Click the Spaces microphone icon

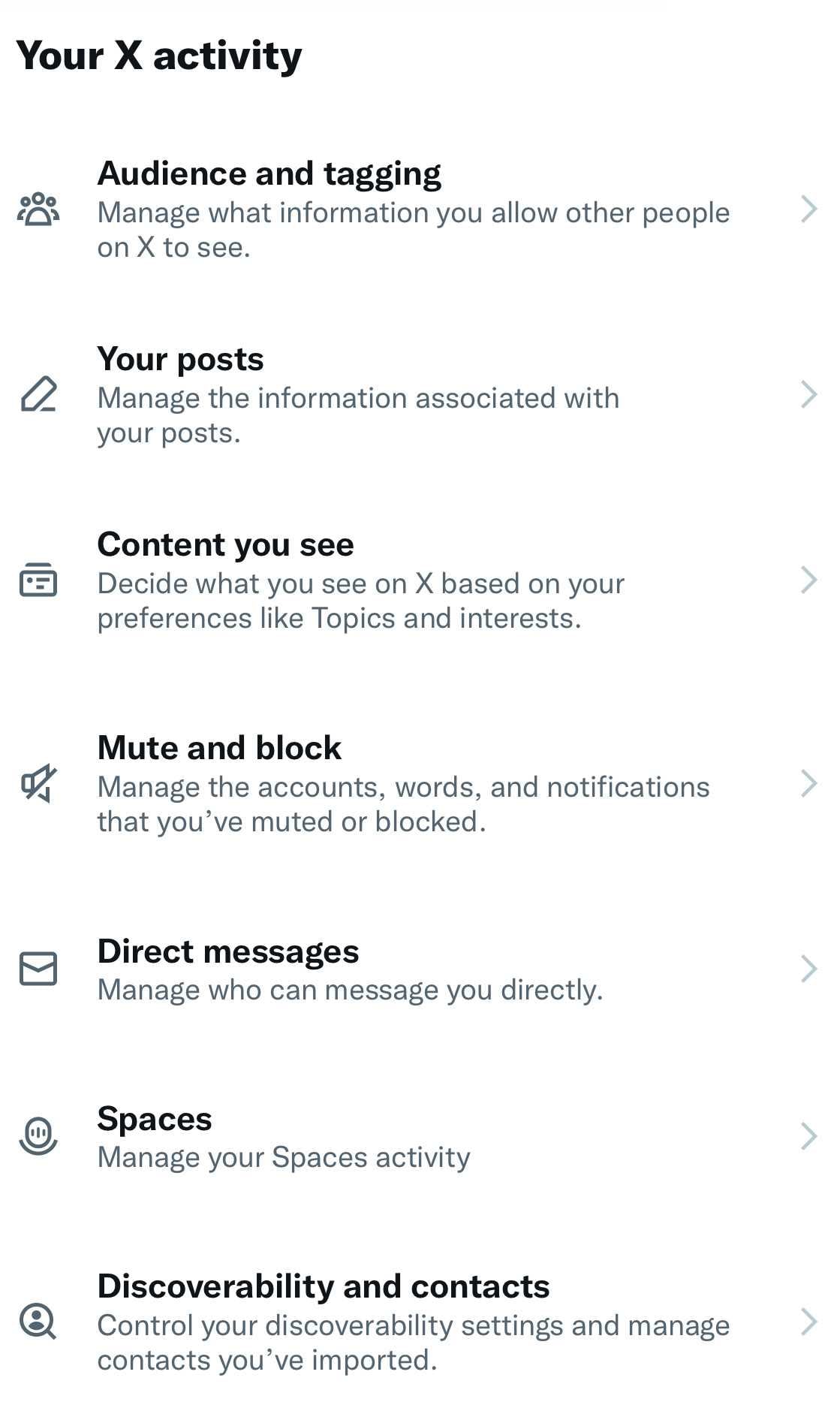click(38, 1135)
